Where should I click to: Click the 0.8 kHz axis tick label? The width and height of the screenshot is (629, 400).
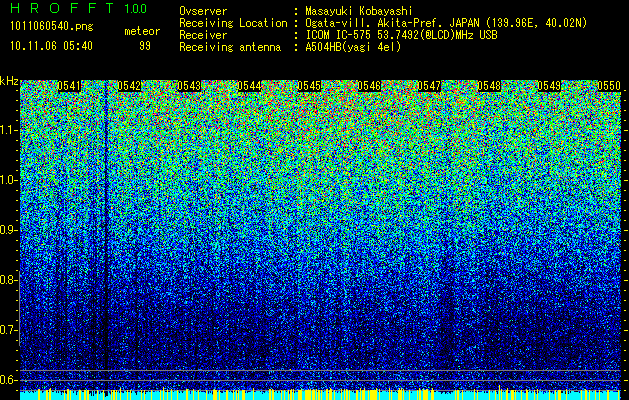click(x=8, y=280)
